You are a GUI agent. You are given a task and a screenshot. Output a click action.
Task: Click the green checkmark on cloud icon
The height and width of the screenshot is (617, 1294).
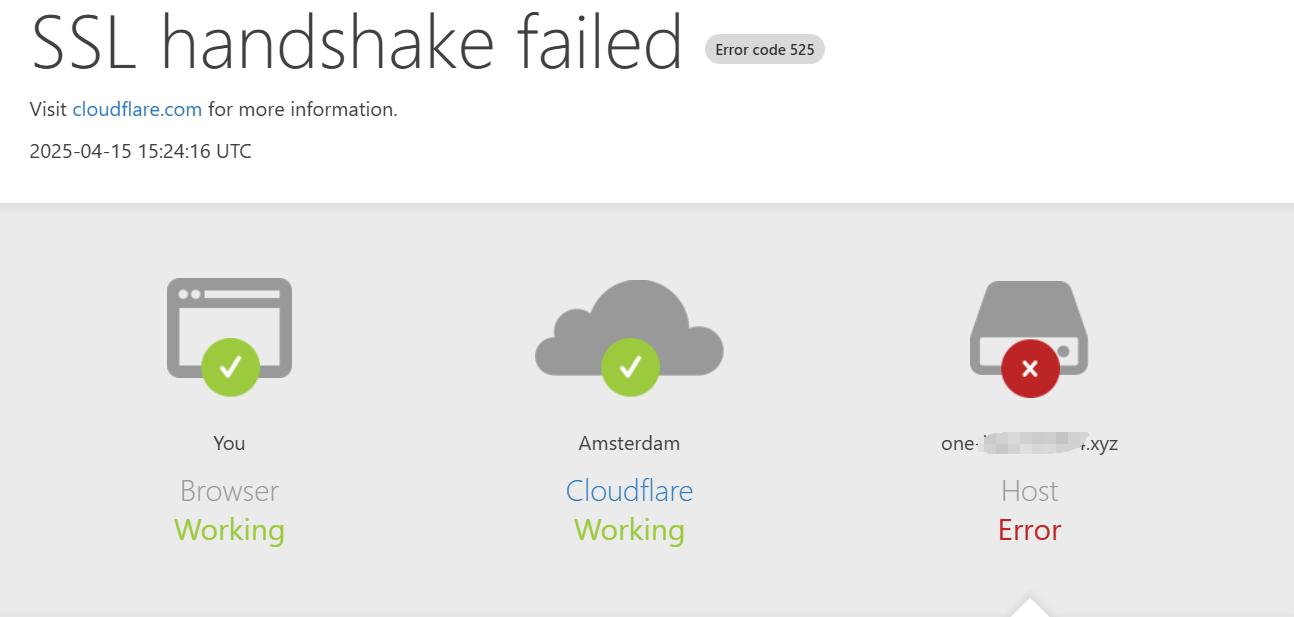(x=630, y=367)
